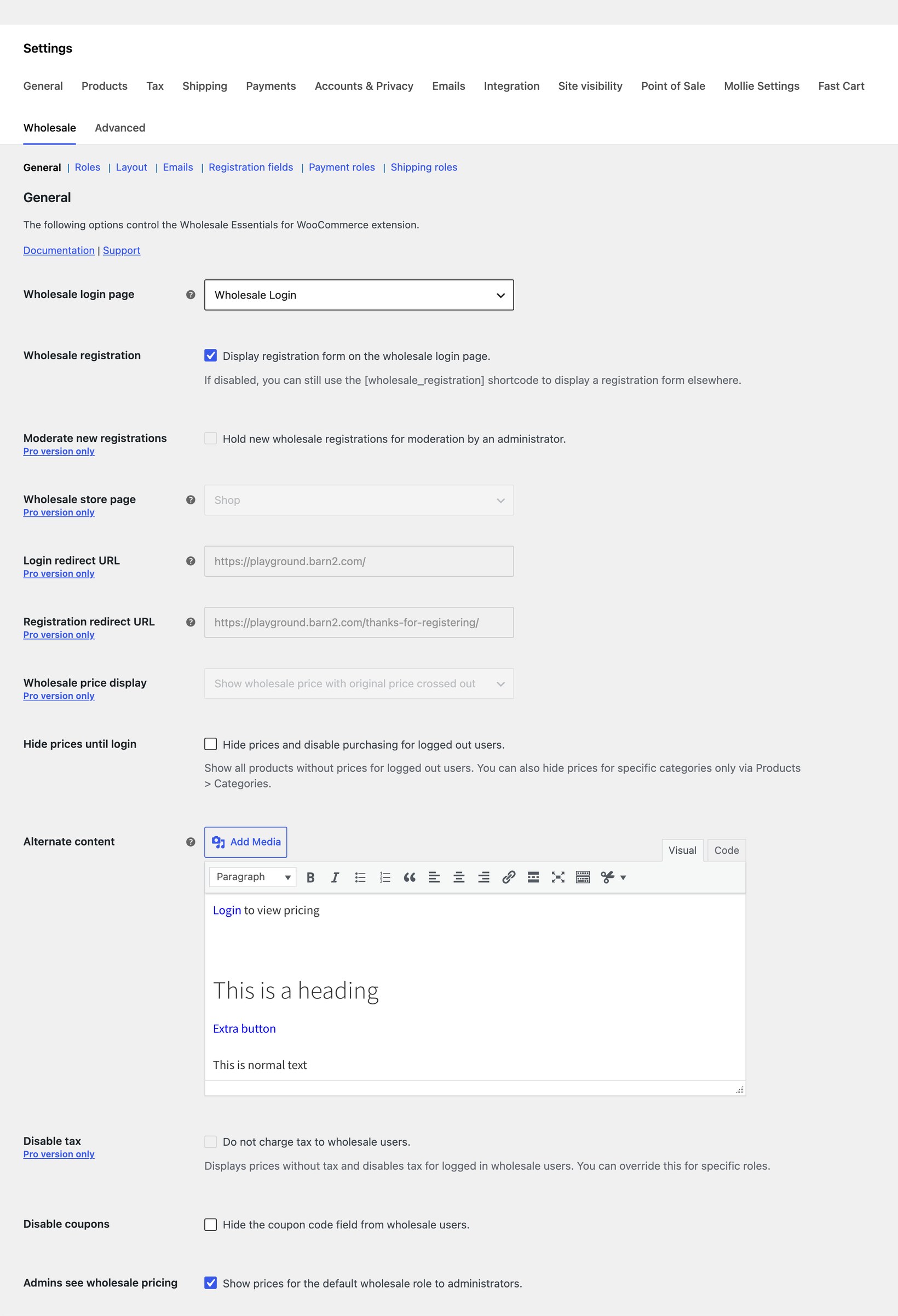Switch to the Tax settings tab
The image size is (898, 1316).
click(x=154, y=86)
